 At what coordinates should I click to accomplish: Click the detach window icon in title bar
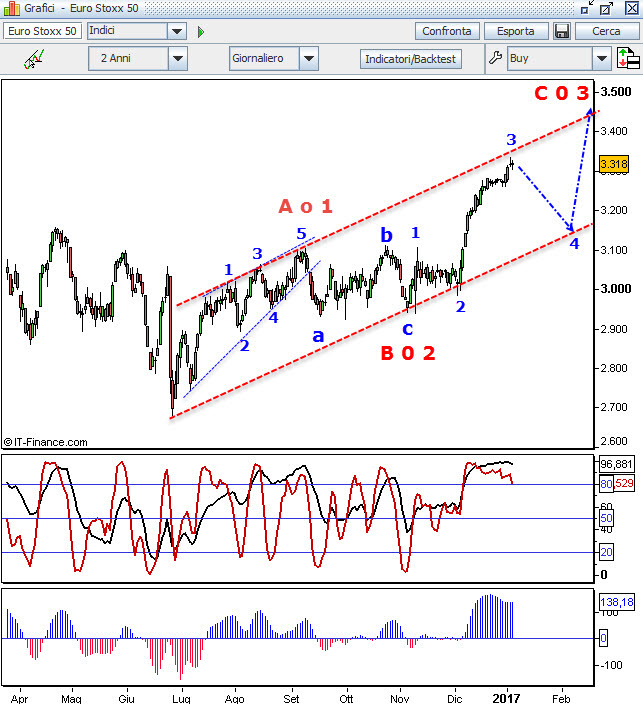coord(586,8)
